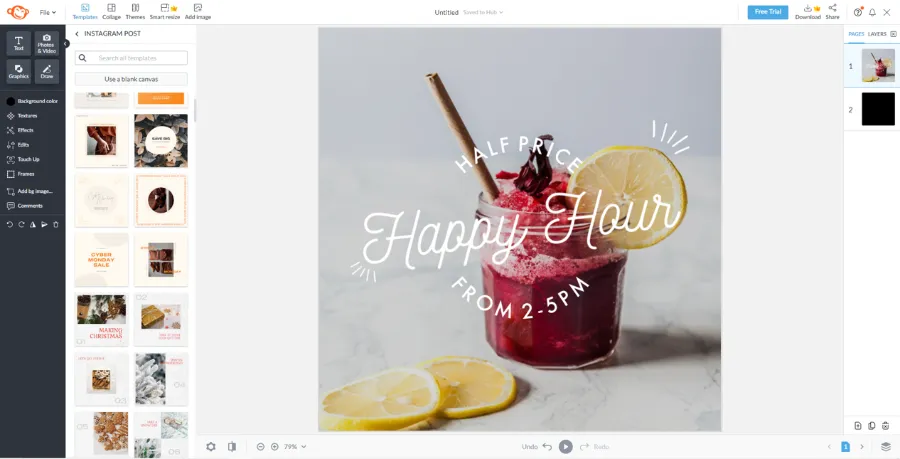Viewport: 900px width, 459px height.
Task: Select the Text tool
Action: pyautogui.click(x=19, y=43)
